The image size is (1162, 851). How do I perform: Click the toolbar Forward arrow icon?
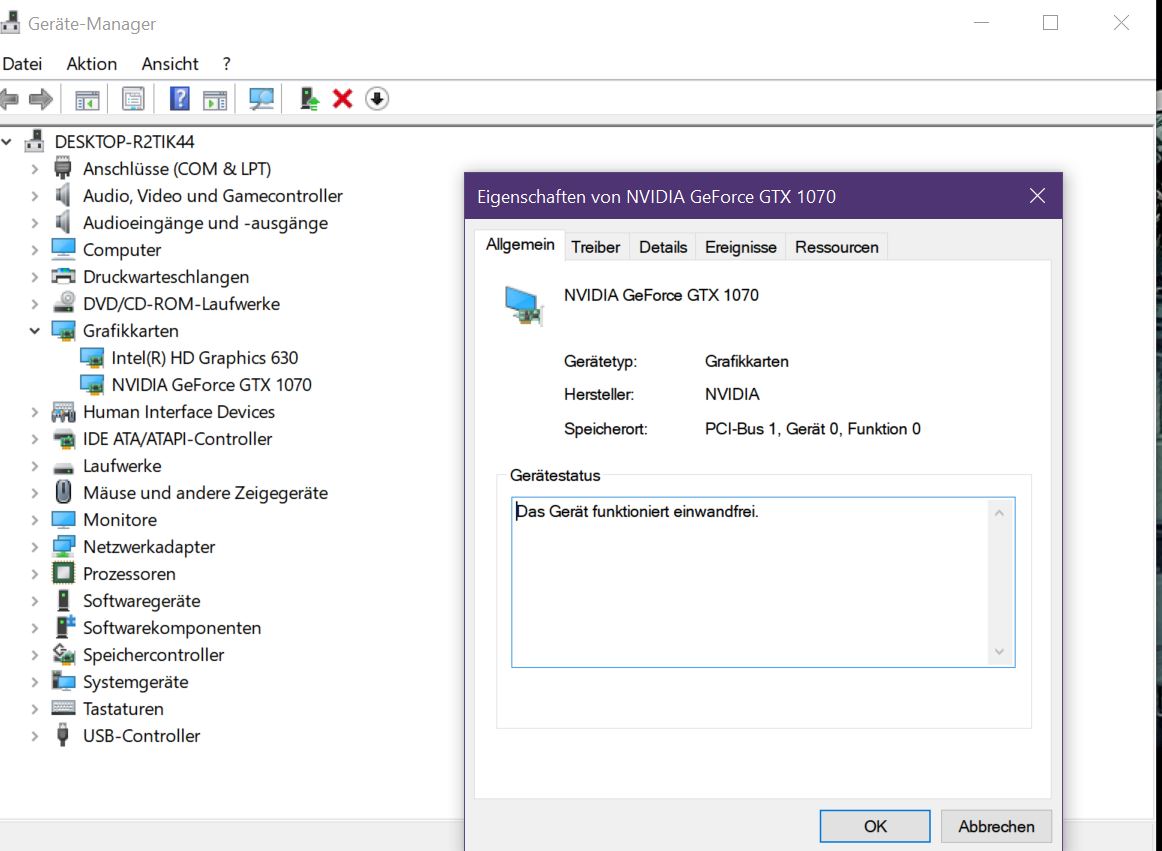click(41, 99)
